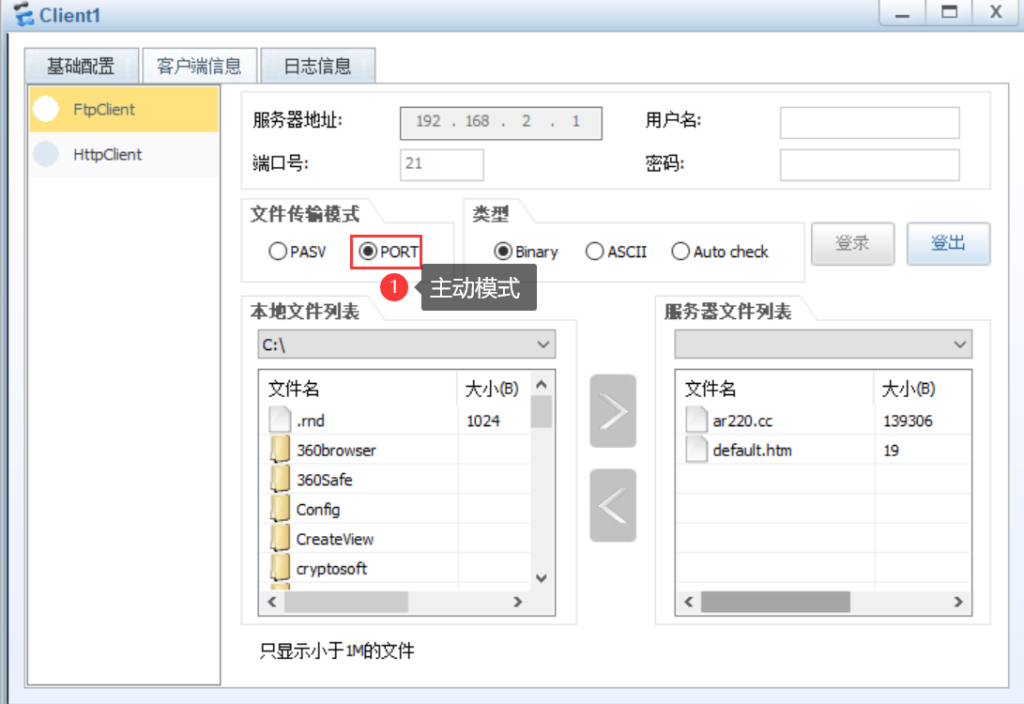Click local list scroll-up arrow
Image resolution: width=1024 pixels, height=704 pixels.
(541, 385)
